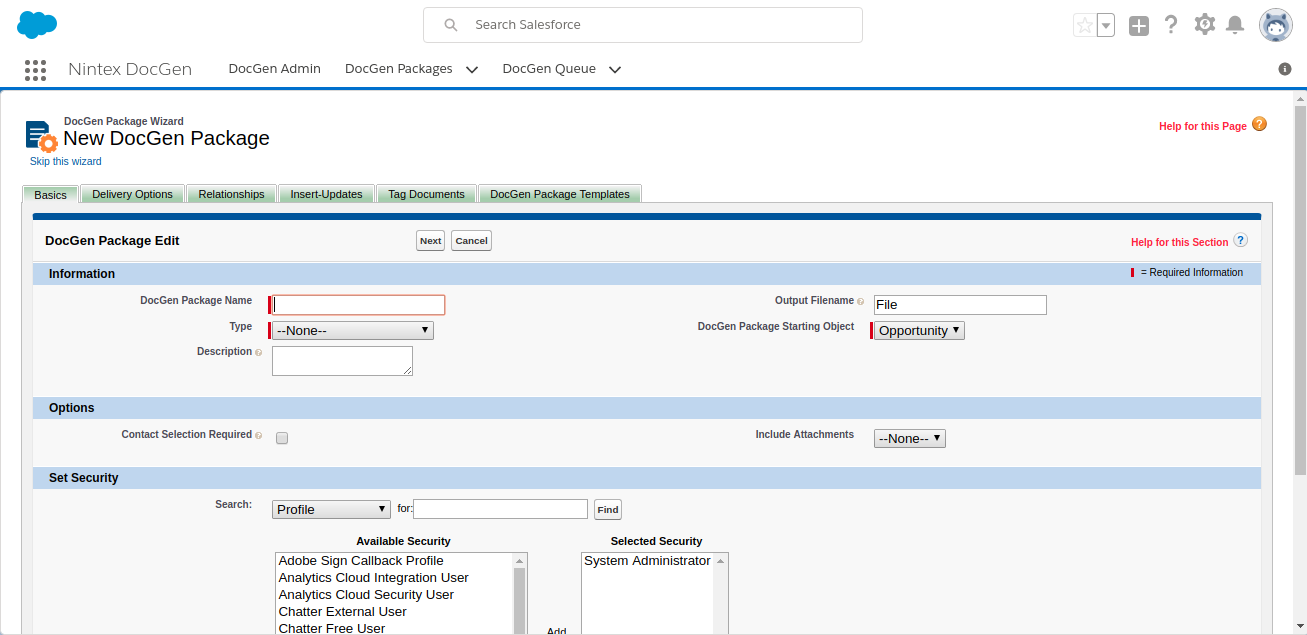Click the Salesforce cloud logo
Image resolution: width=1307 pixels, height=635 pixels.
[37, 25]
